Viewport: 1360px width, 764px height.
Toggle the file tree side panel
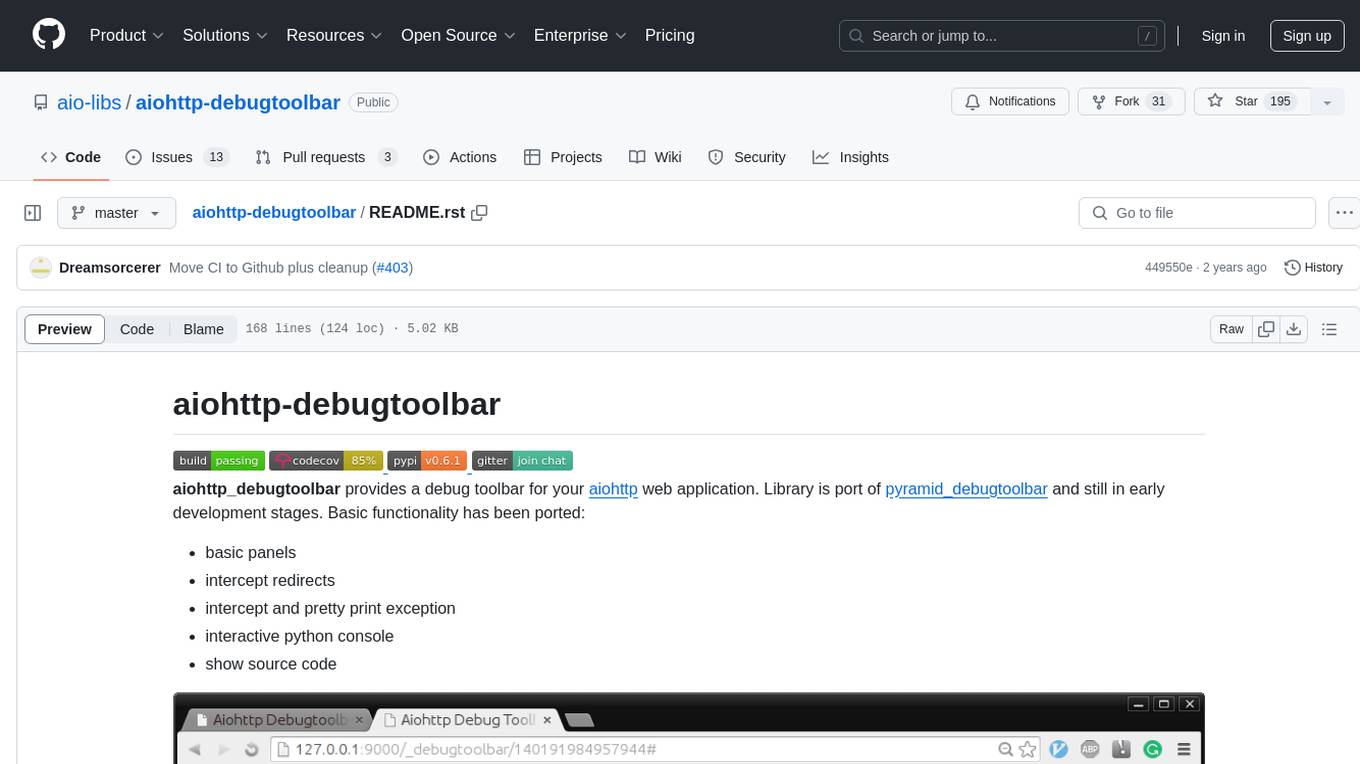point(32,213)
